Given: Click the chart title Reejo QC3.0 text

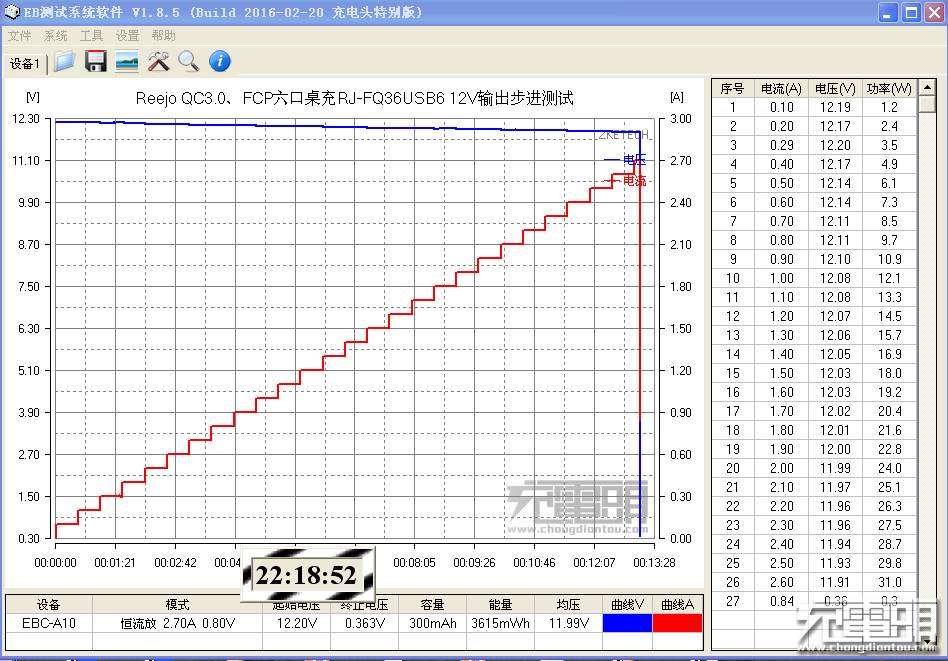Looking at the screenshot, I should 354,98.
